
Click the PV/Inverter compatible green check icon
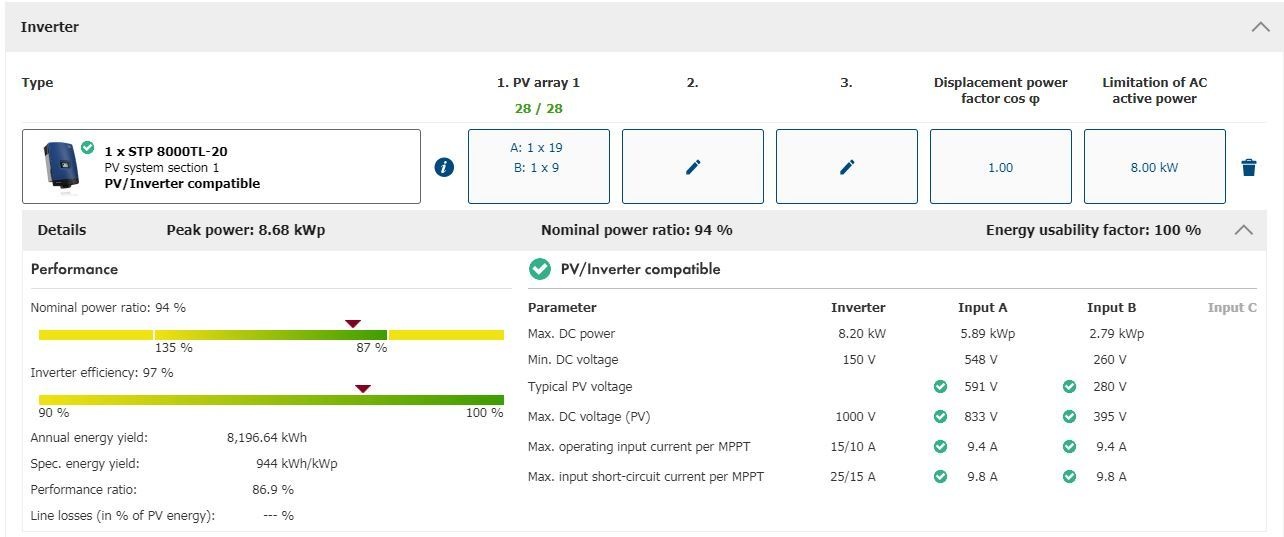tap(540, 269)
